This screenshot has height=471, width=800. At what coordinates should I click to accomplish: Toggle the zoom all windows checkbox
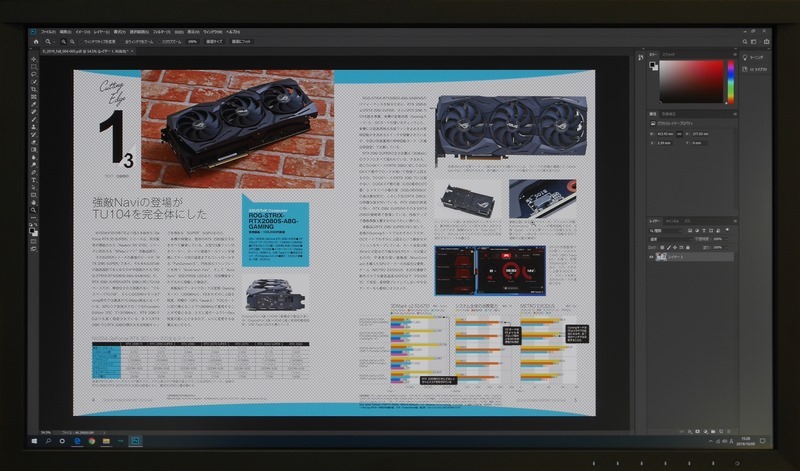[122, 42]
